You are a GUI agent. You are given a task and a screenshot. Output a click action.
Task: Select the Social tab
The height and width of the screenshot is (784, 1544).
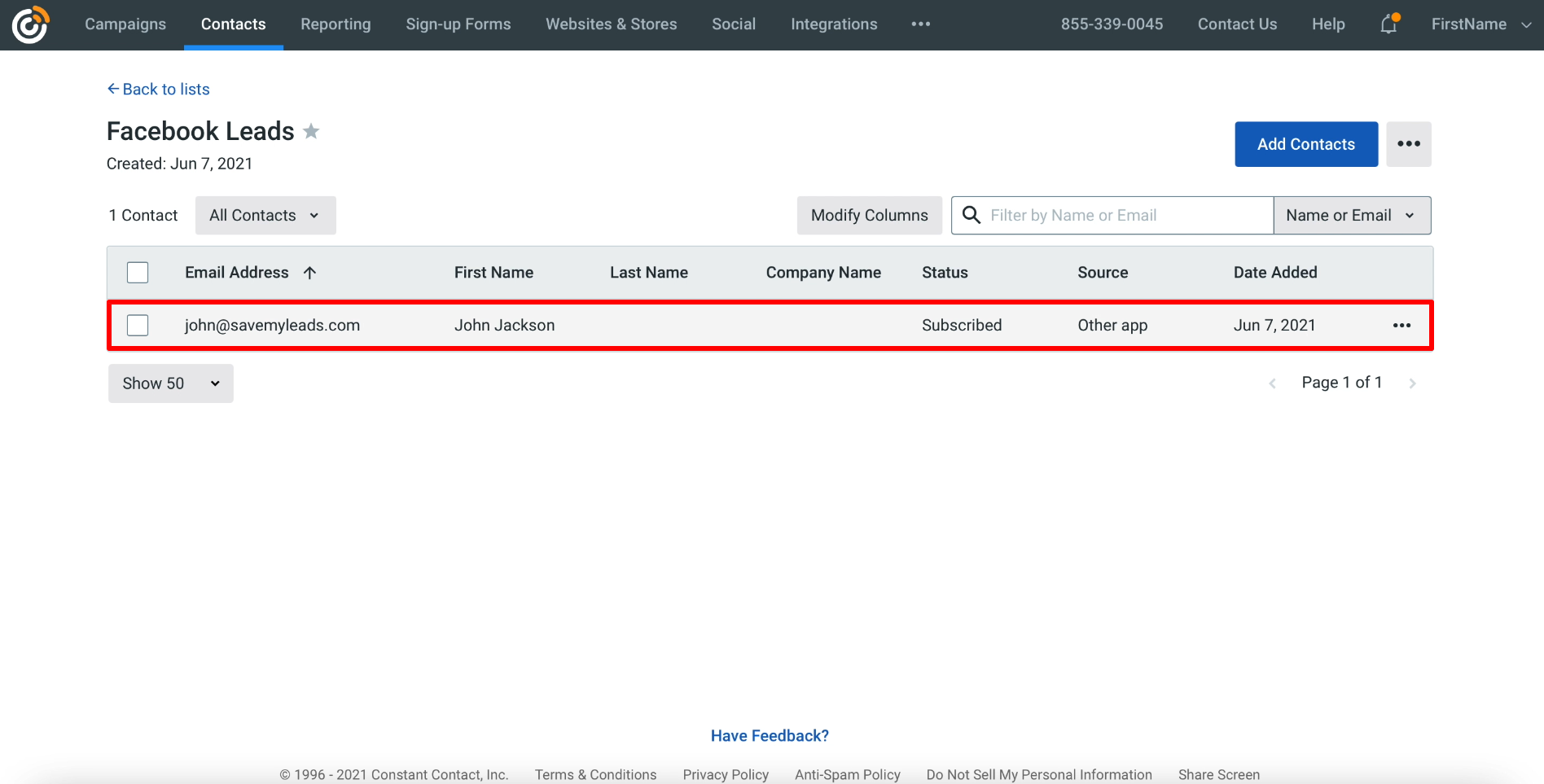click(734, 24)
